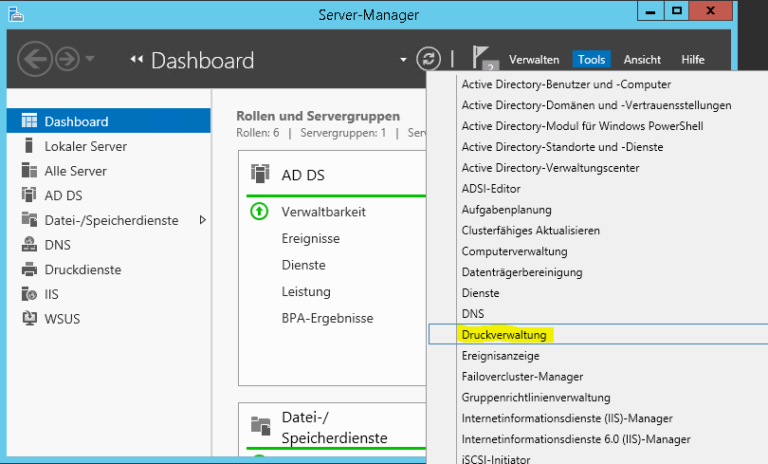Choose Datenträgerbereinigung from Tools menu
This screenshot has width=768, height=464.
(x=522, y=272)
